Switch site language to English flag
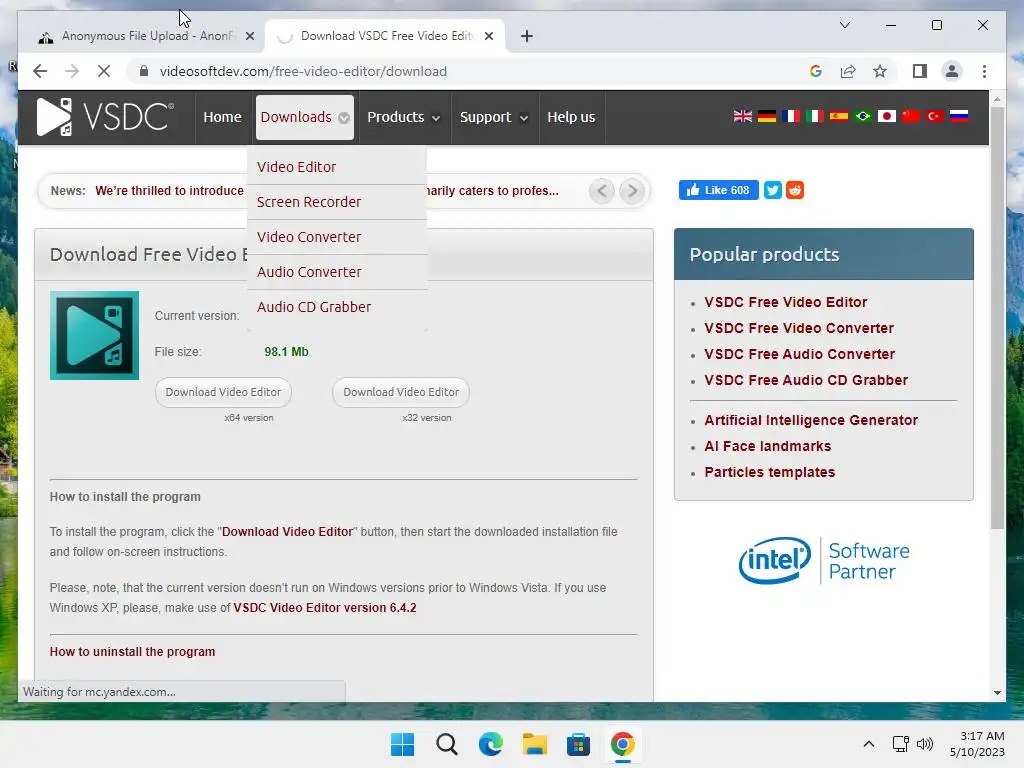 point(743,116)
